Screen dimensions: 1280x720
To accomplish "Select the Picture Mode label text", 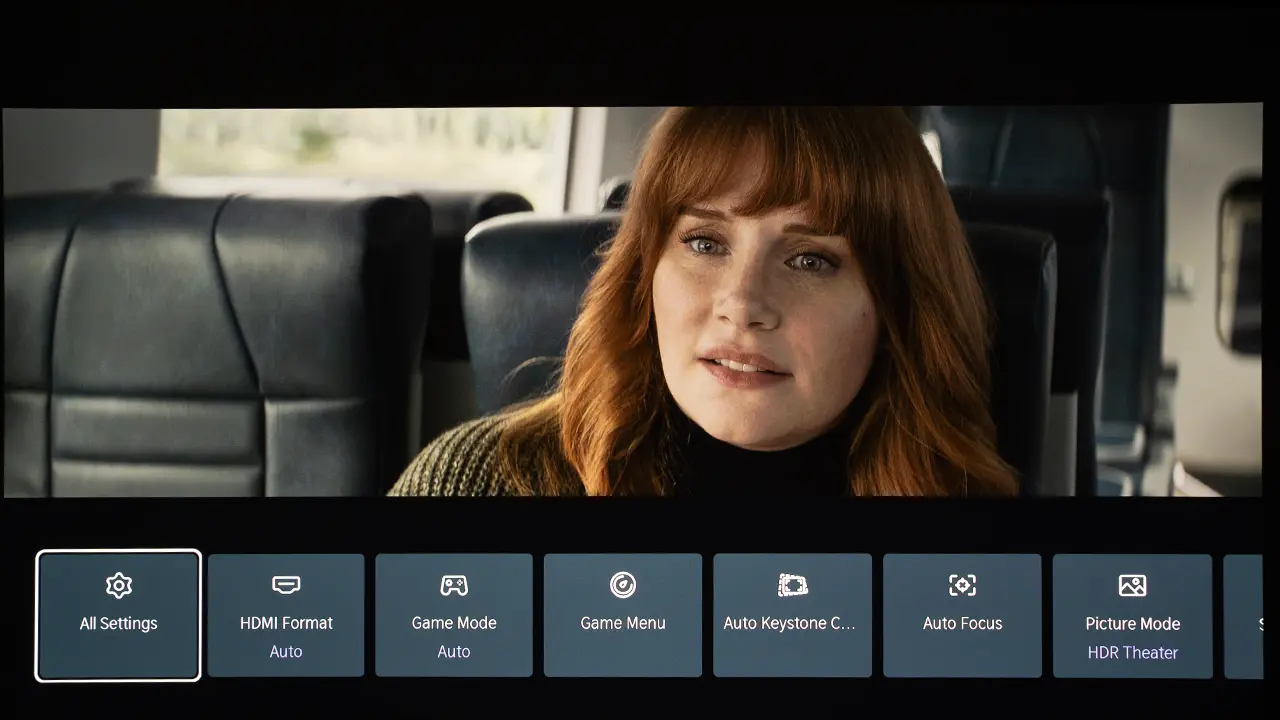I will click(1132, 624).
